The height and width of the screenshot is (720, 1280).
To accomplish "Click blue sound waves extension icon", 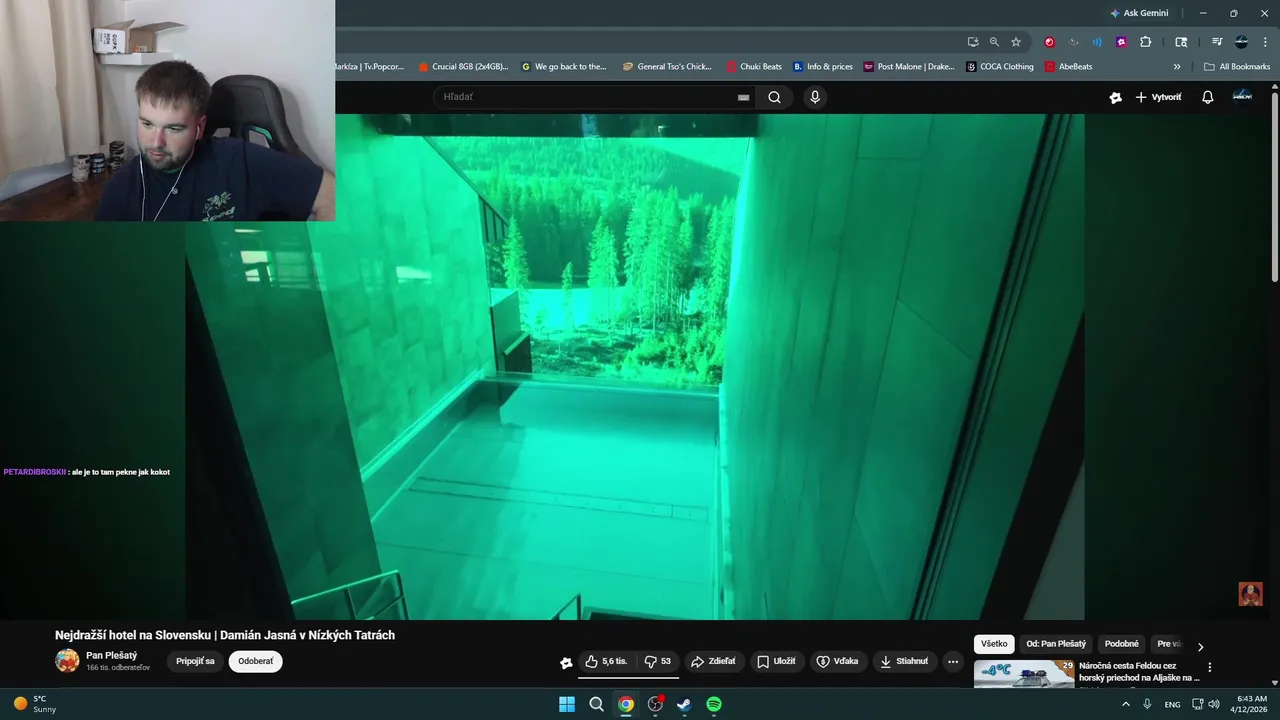I will [x=1097, y=42].
